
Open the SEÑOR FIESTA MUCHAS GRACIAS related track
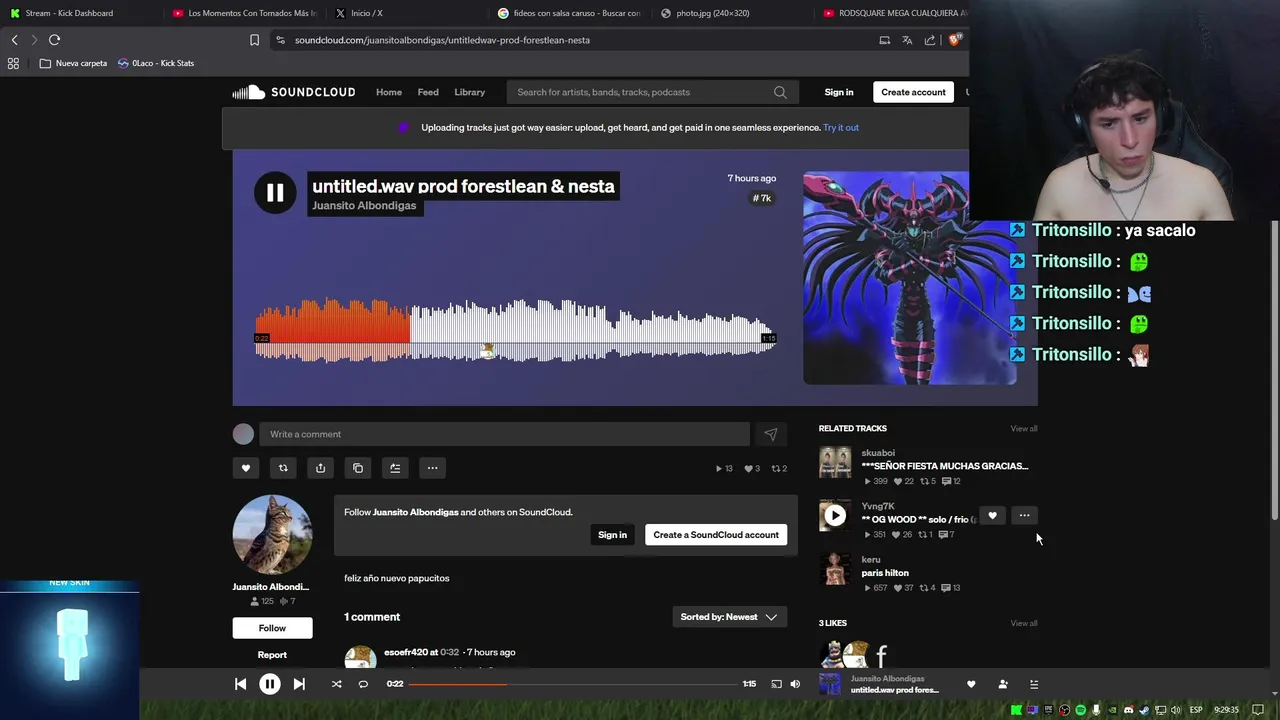tap(945, 466)
